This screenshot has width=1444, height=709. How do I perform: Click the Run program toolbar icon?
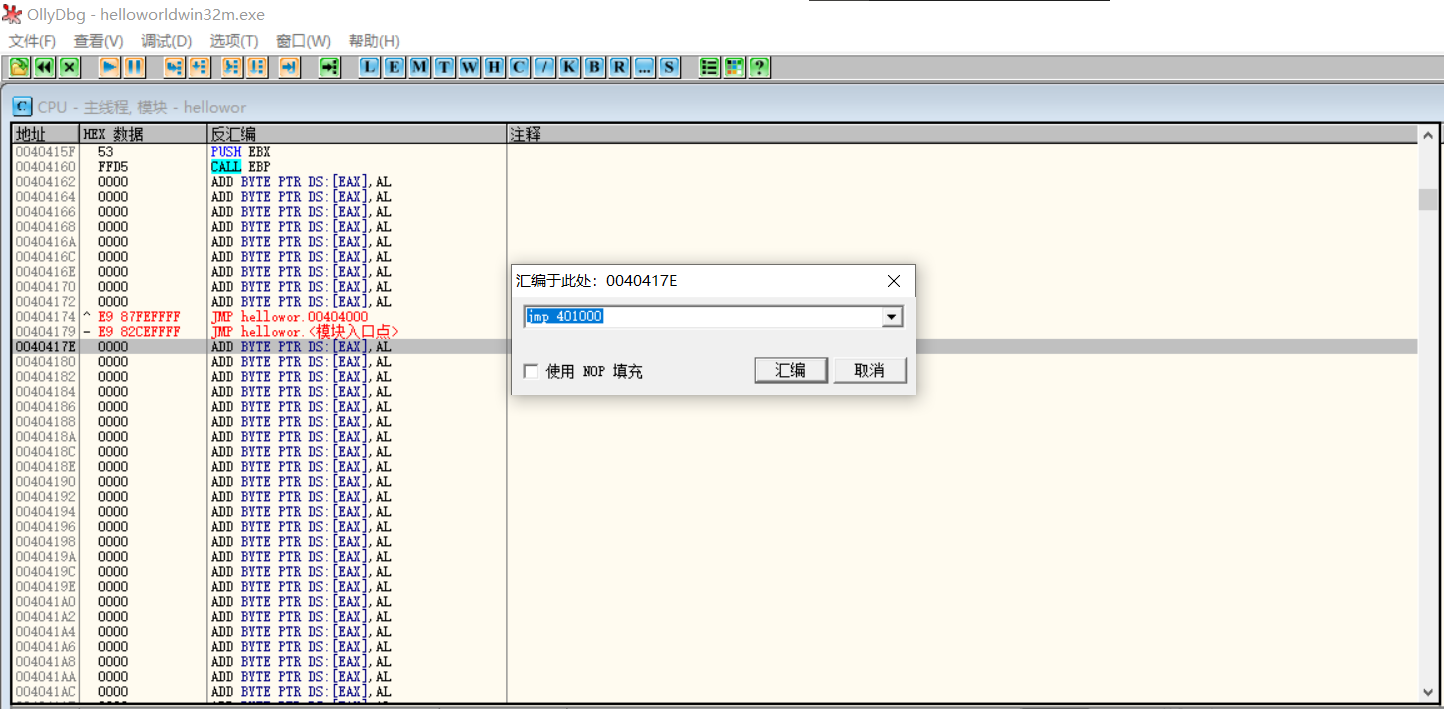pos(108,66)
